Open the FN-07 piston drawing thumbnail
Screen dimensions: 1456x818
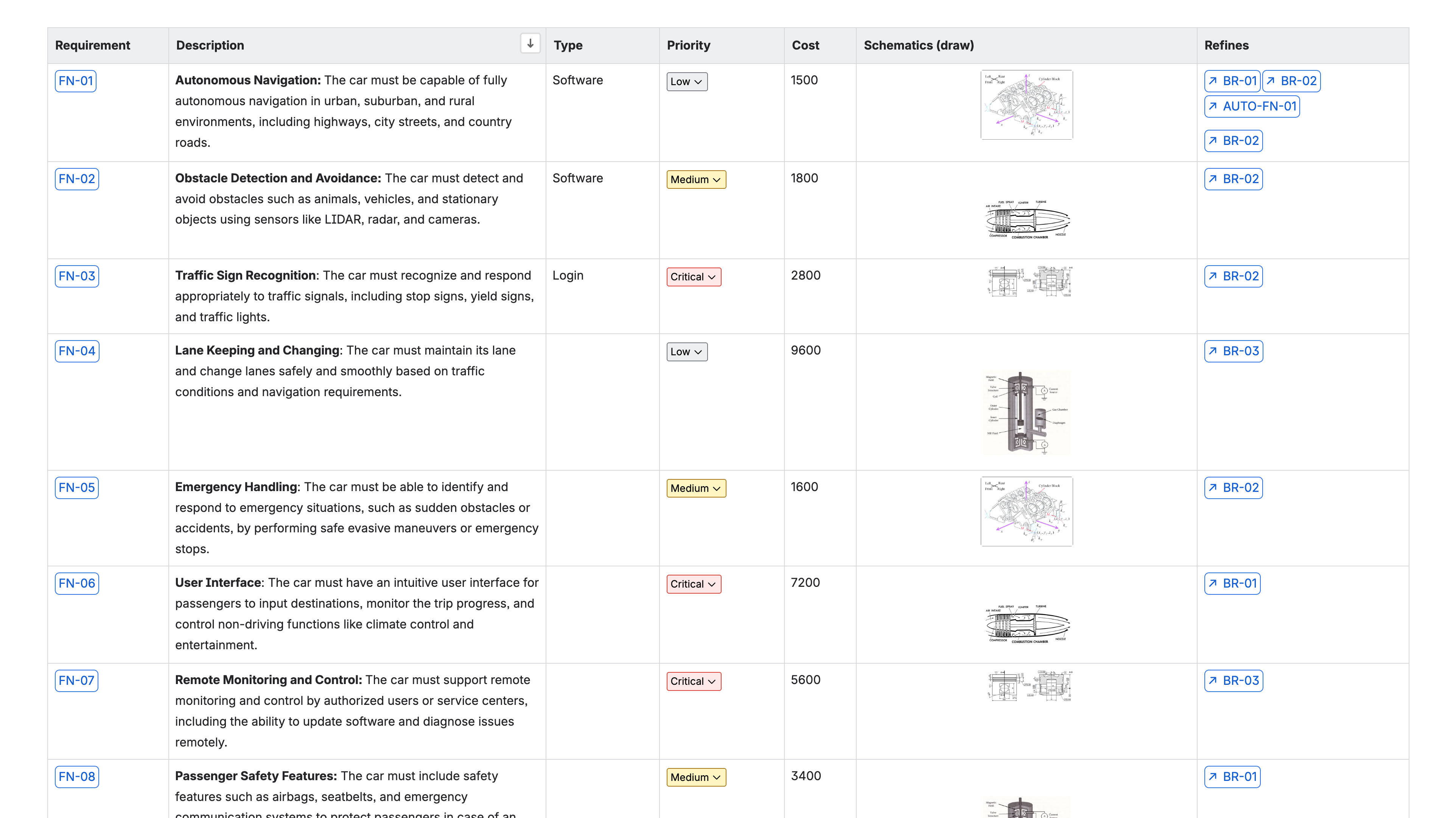[1029, 686]
